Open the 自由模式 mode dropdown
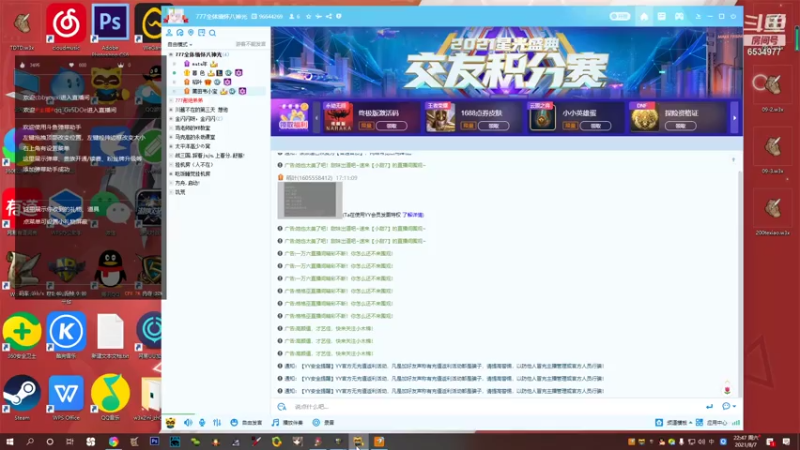Screen dimensions: 800x450 180,44
